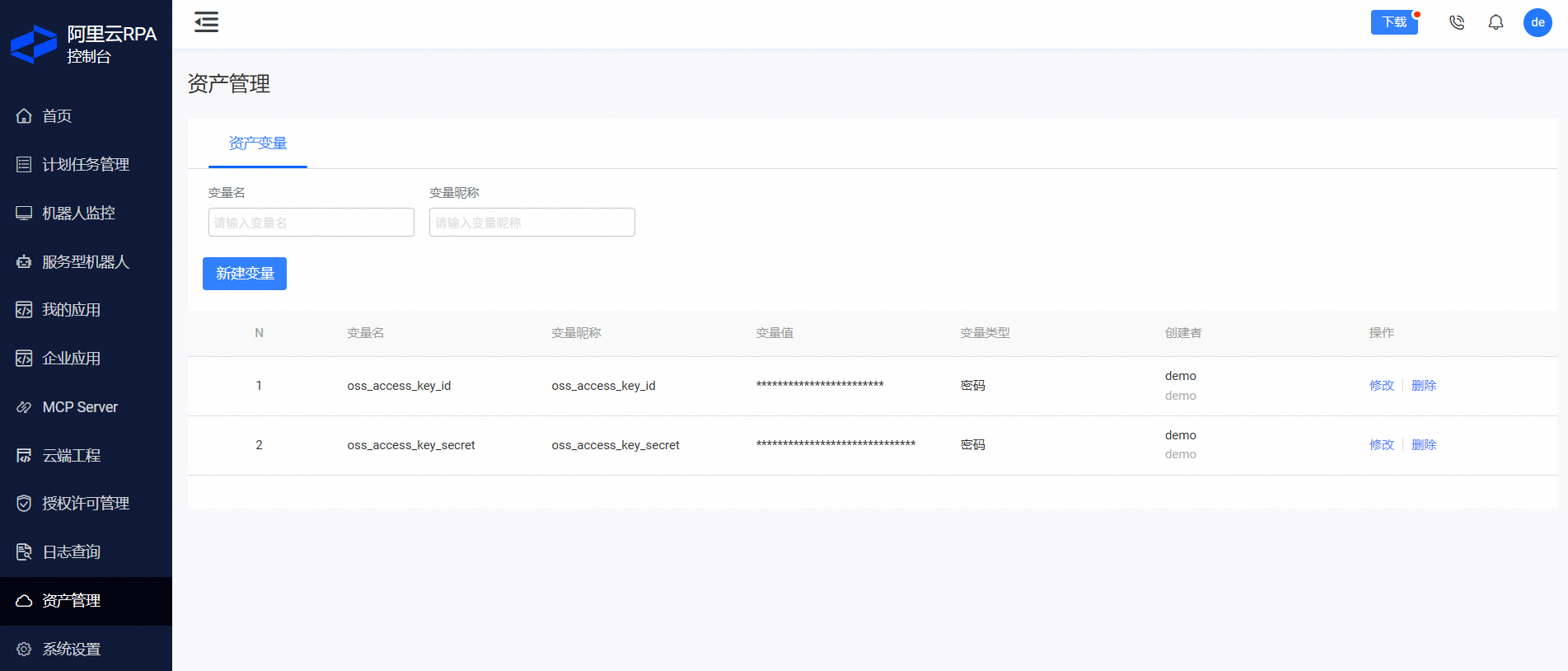
Task: Click the list icon beside 计划任务管理
Action: 24,165
